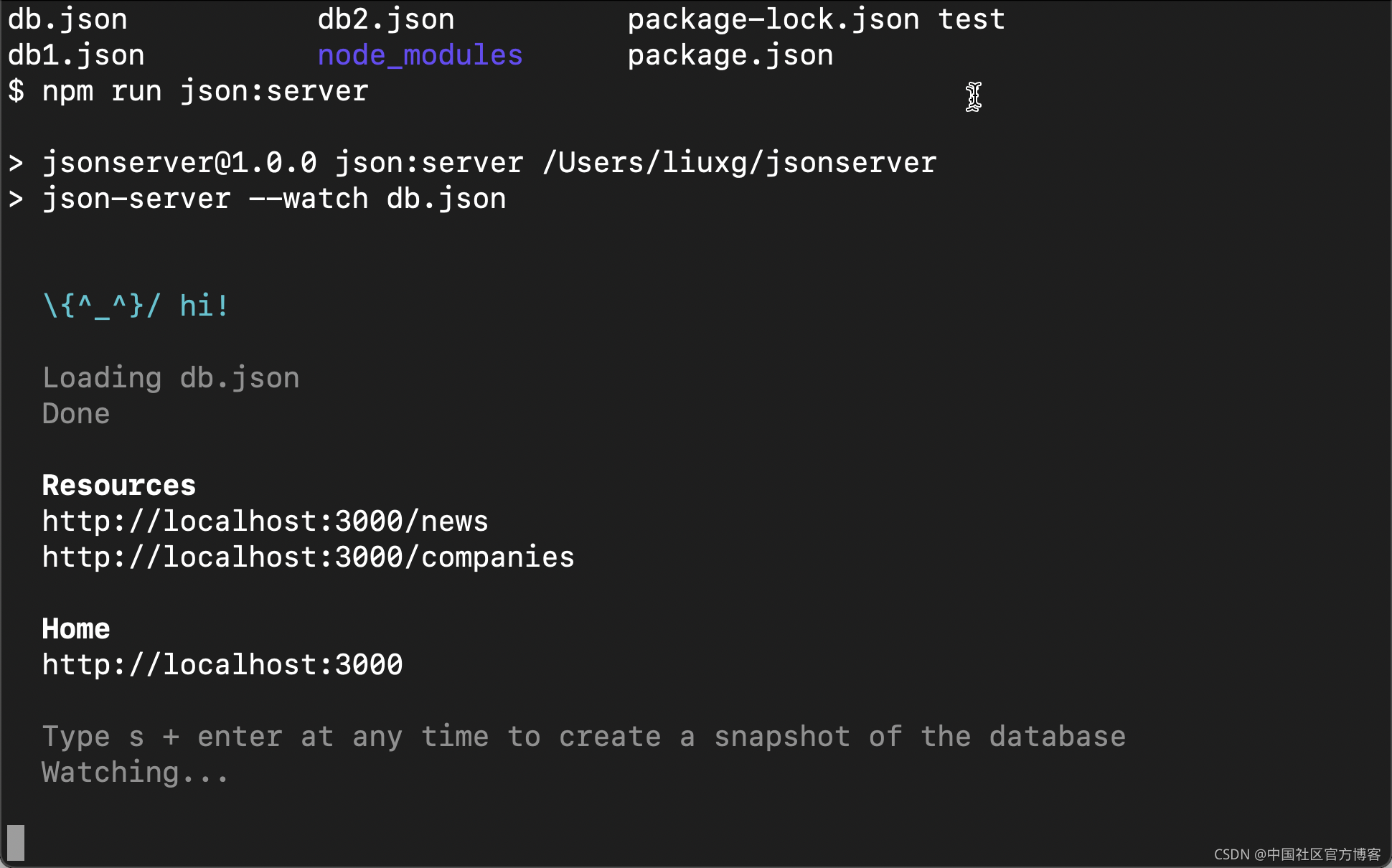This screenshot has width=1392, height=868.
Task: Click the http://localhost:3000/news resource link
Action: point(265,522)
